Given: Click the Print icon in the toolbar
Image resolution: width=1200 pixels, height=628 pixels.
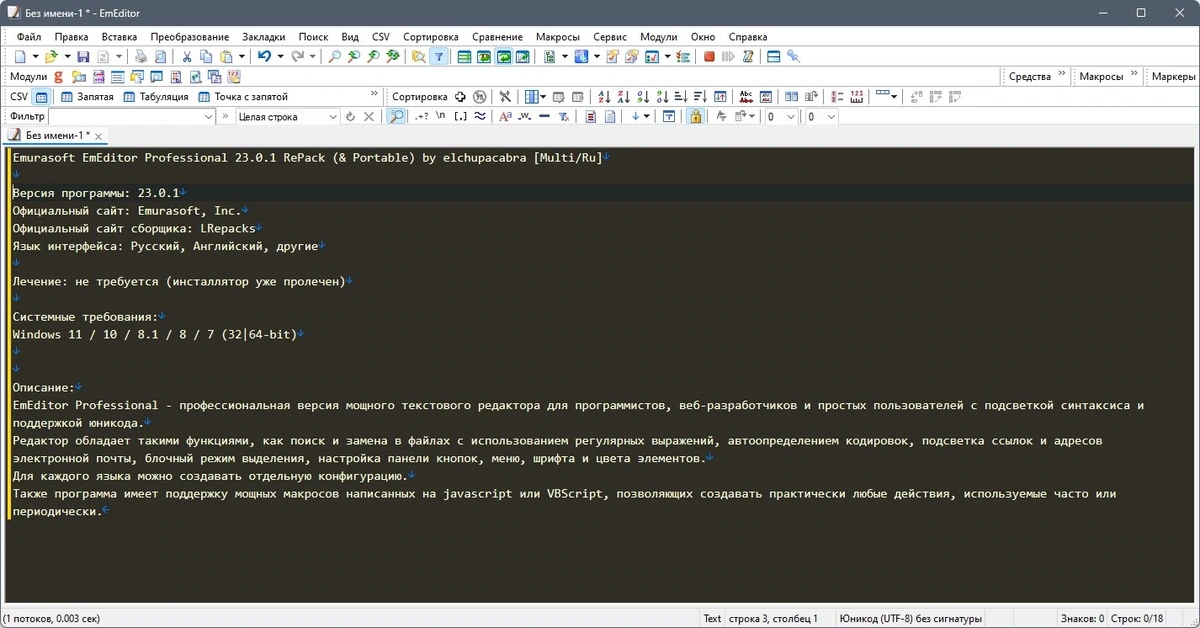Looking at the screenshot, I should 141,57.
